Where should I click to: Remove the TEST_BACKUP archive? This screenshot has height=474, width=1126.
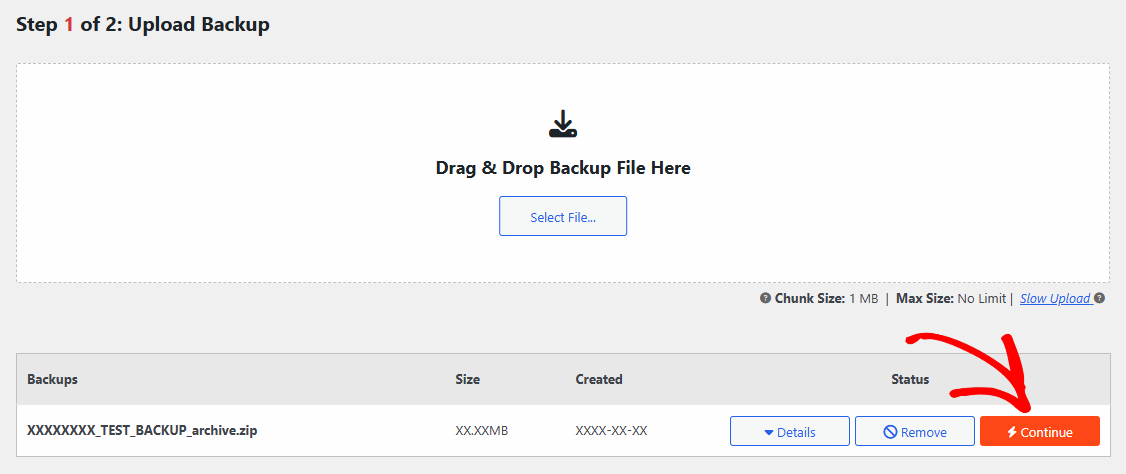tap(914, 431)
